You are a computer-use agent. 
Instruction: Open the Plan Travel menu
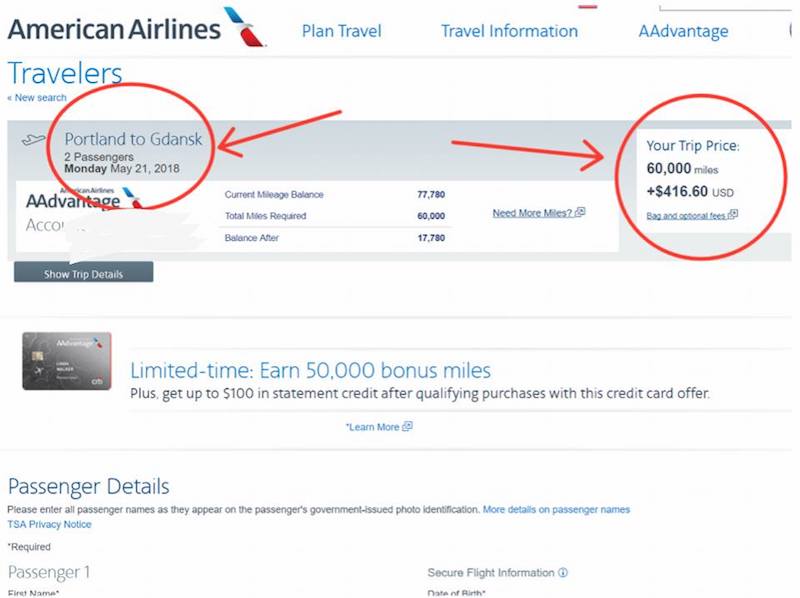[341, 31]
